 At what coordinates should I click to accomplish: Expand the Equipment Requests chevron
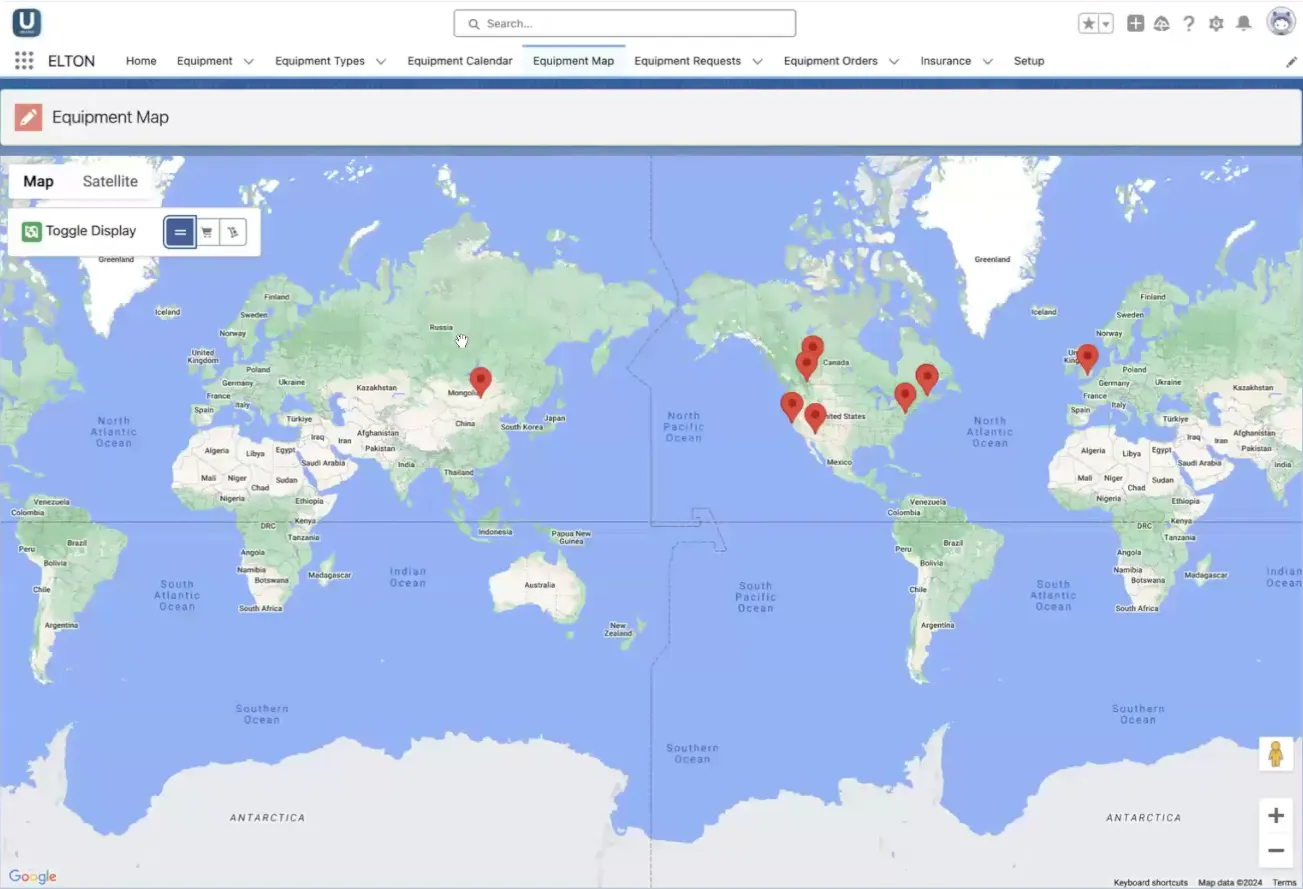tap(757, 62)
